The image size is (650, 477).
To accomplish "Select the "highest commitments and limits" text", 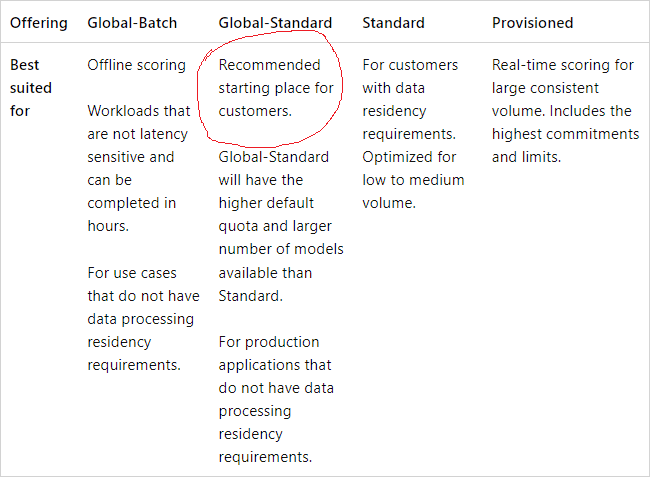I will [565, 145].
